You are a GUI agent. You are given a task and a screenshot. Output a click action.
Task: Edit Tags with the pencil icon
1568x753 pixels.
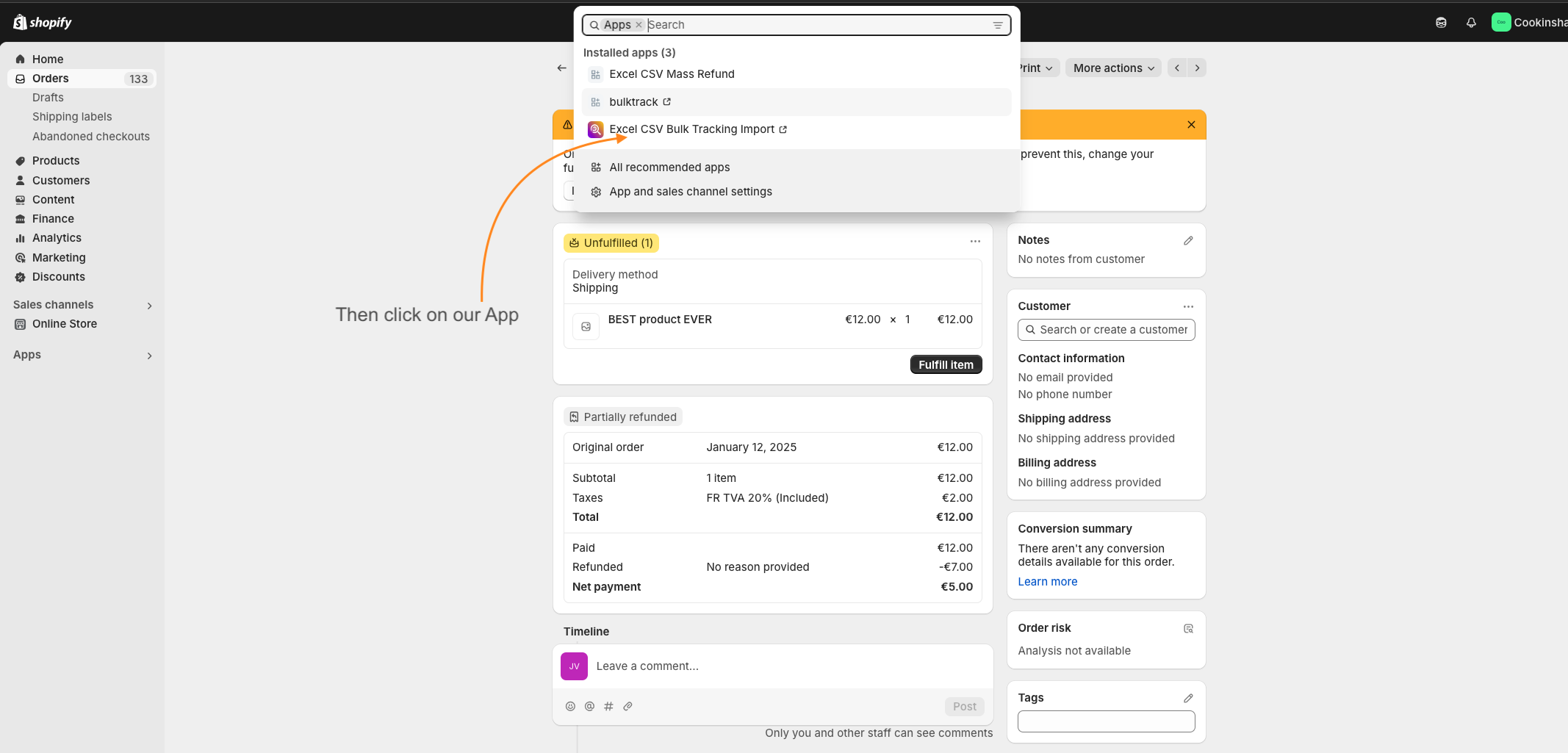point(1189,697)
